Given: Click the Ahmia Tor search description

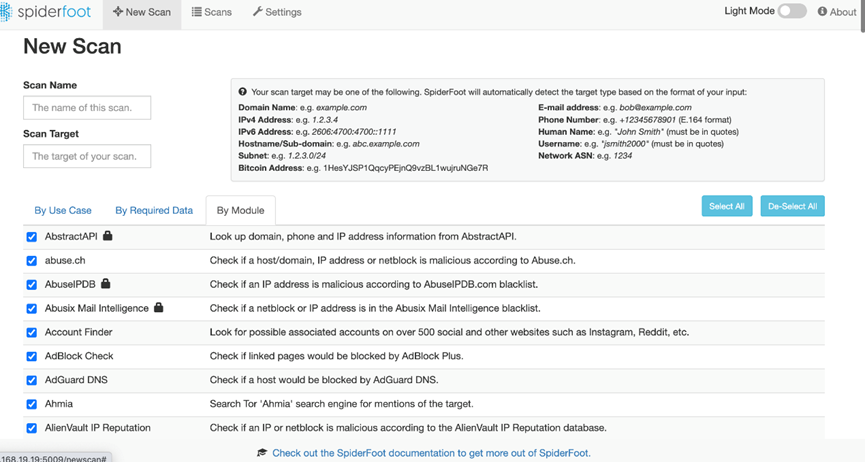Looking at the screenshot, I should (x=341, y=403).
